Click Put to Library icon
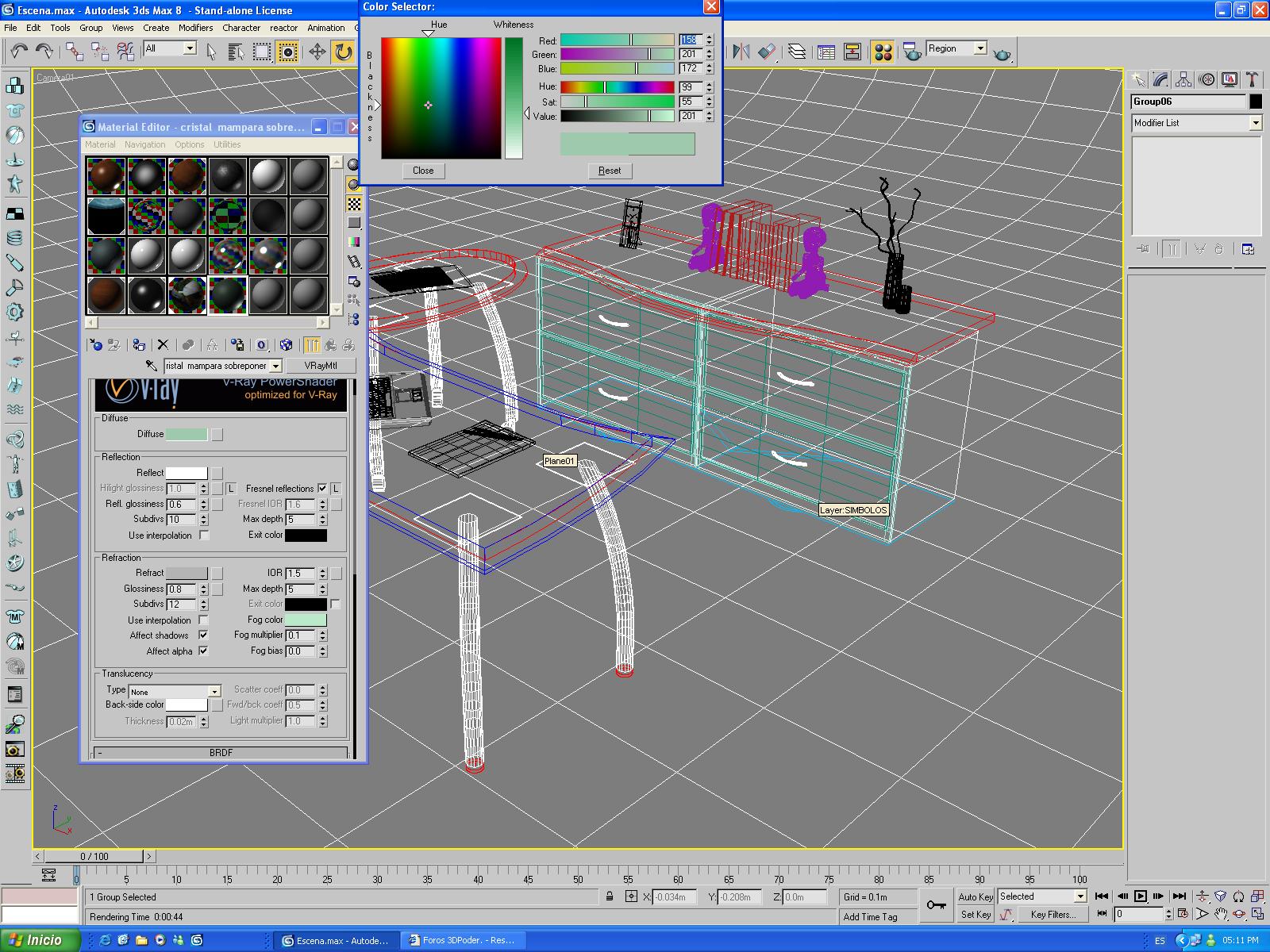The image size is (1270, 952). coord(237,345)
